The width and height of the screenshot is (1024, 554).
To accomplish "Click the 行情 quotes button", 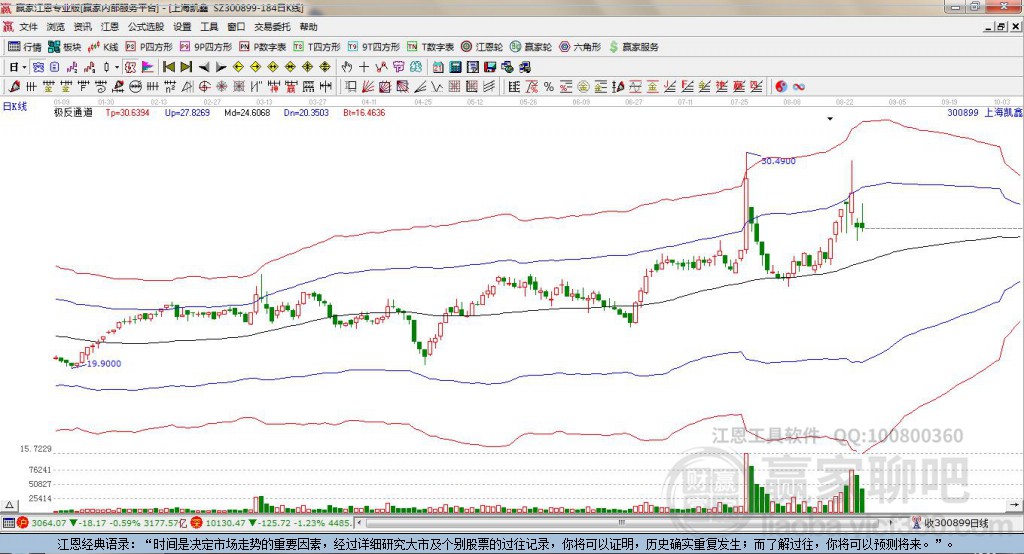I will click(25, 47).
